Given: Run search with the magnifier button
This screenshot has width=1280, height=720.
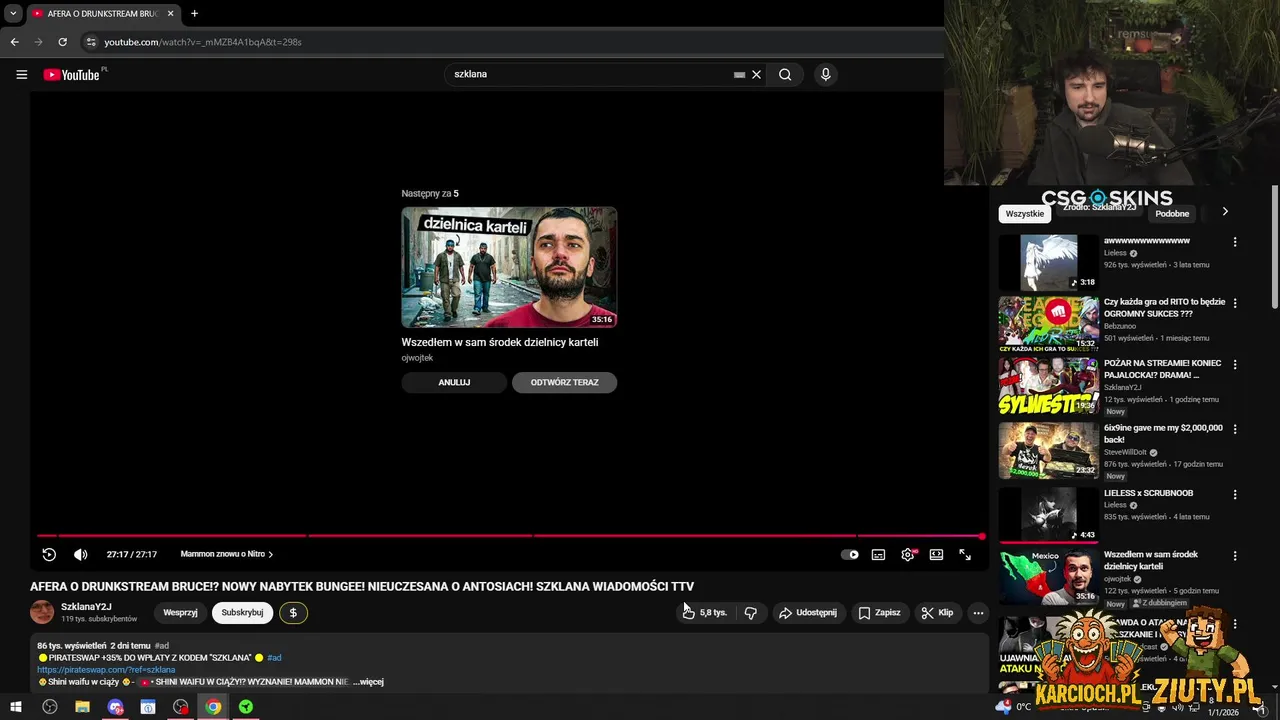Looking at the screenshot, I should pyautogui.click(x=785, y=74).
